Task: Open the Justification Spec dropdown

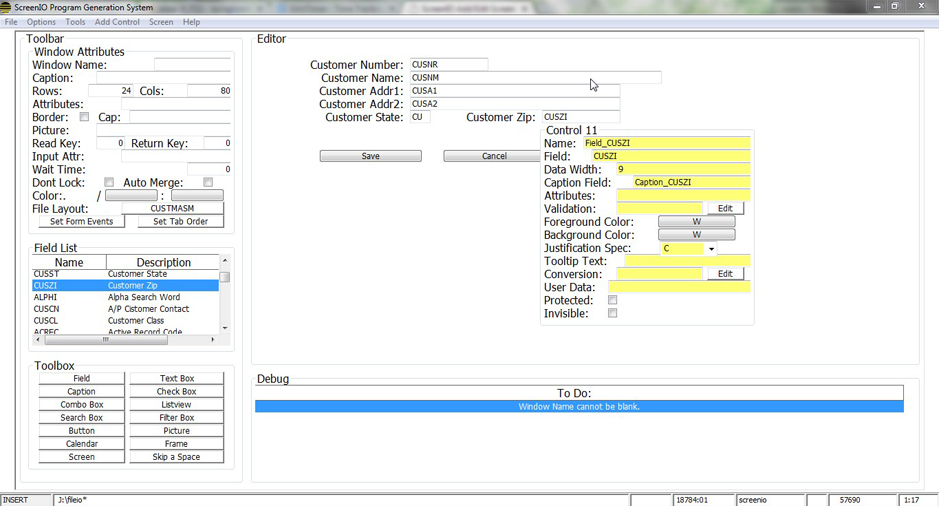Action: point(711,249)
